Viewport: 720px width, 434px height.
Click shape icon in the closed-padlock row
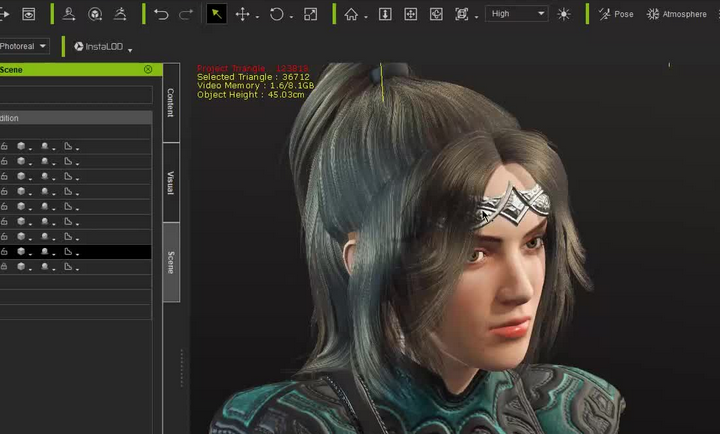(x=68, y=266)
